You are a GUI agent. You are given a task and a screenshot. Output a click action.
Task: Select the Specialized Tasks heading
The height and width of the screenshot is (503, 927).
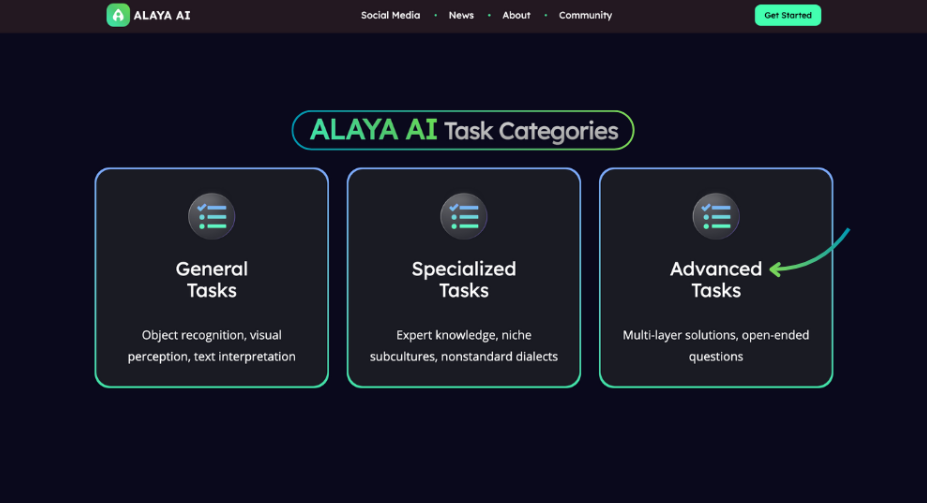(464, 280)
